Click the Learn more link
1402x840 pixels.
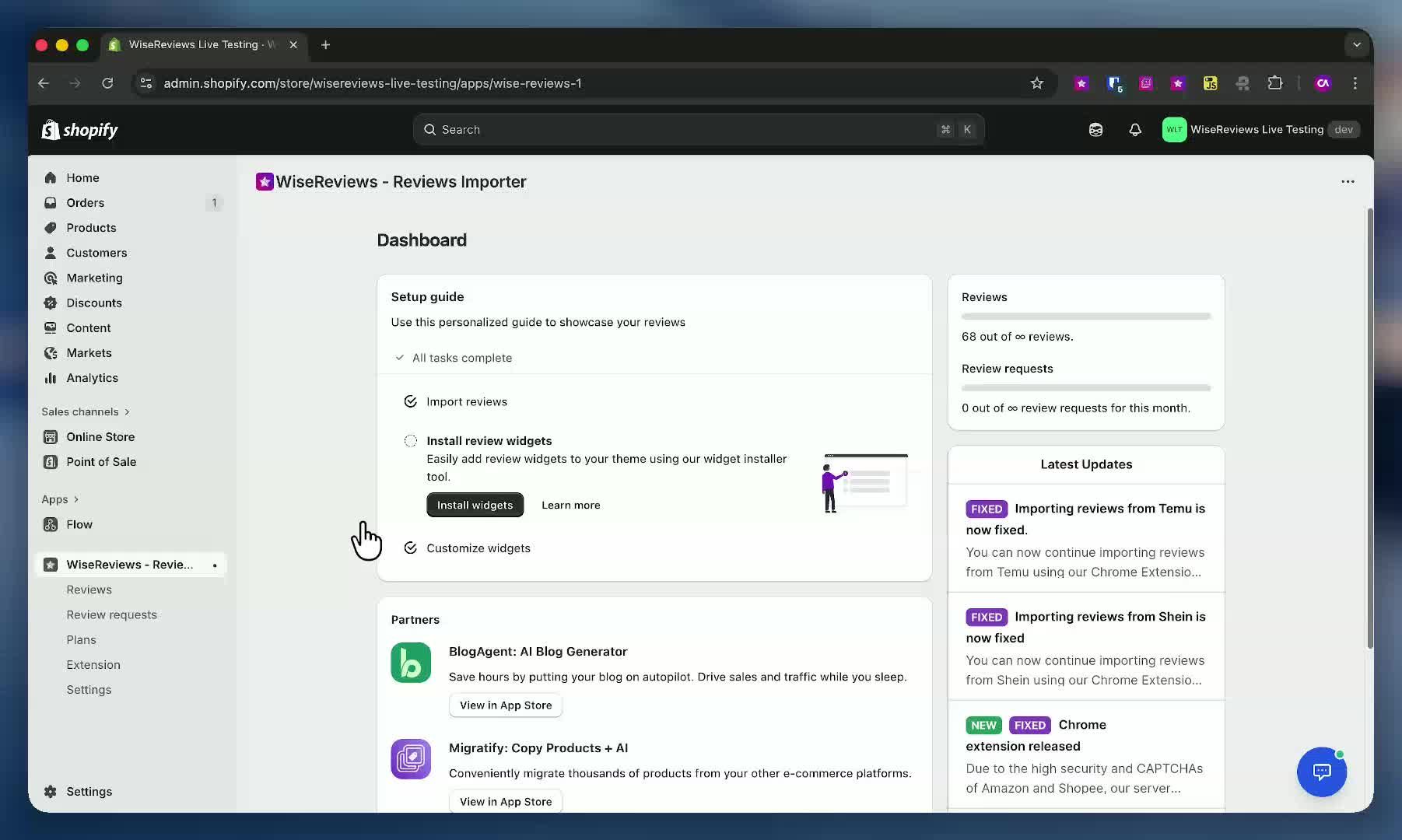[x=570, y=505]
